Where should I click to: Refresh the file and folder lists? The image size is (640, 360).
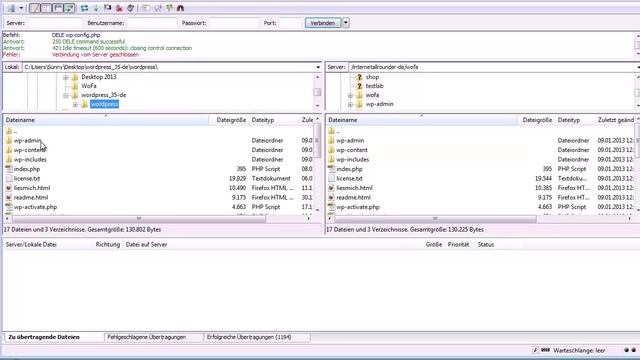84,8
